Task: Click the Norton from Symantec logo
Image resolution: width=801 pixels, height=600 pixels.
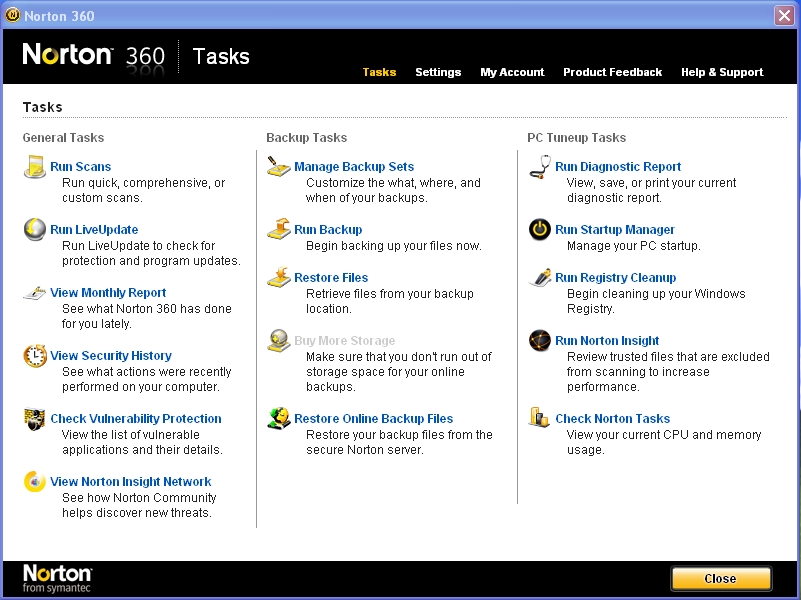Action: pyautogui.click(x=57, y=579)
